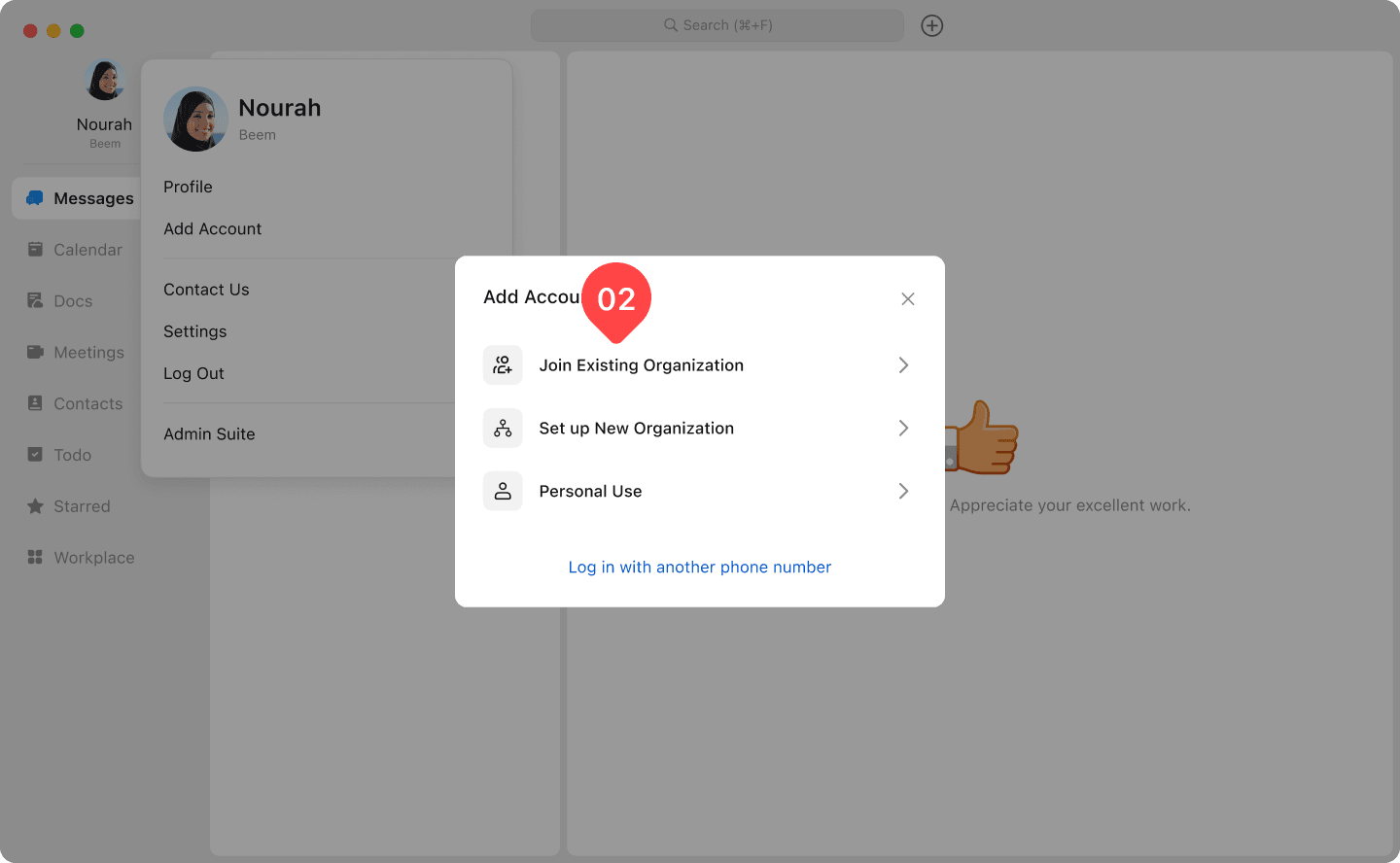Open Starred items in sidebar

pyautogui.click(x=69, y=506)
